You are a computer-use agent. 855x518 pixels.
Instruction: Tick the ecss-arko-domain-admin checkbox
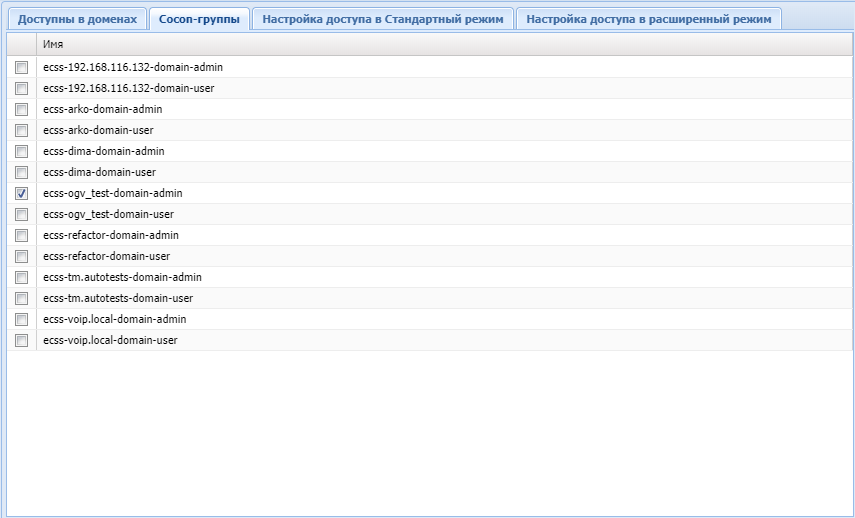pos(21,109)
